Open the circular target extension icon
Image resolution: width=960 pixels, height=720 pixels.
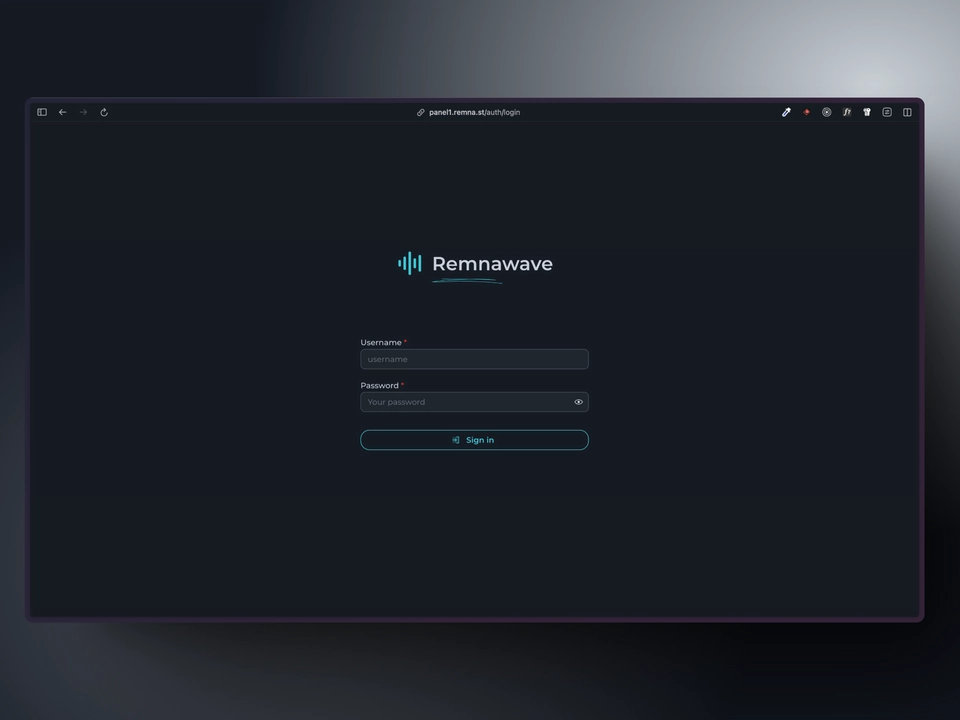point(826,112)
